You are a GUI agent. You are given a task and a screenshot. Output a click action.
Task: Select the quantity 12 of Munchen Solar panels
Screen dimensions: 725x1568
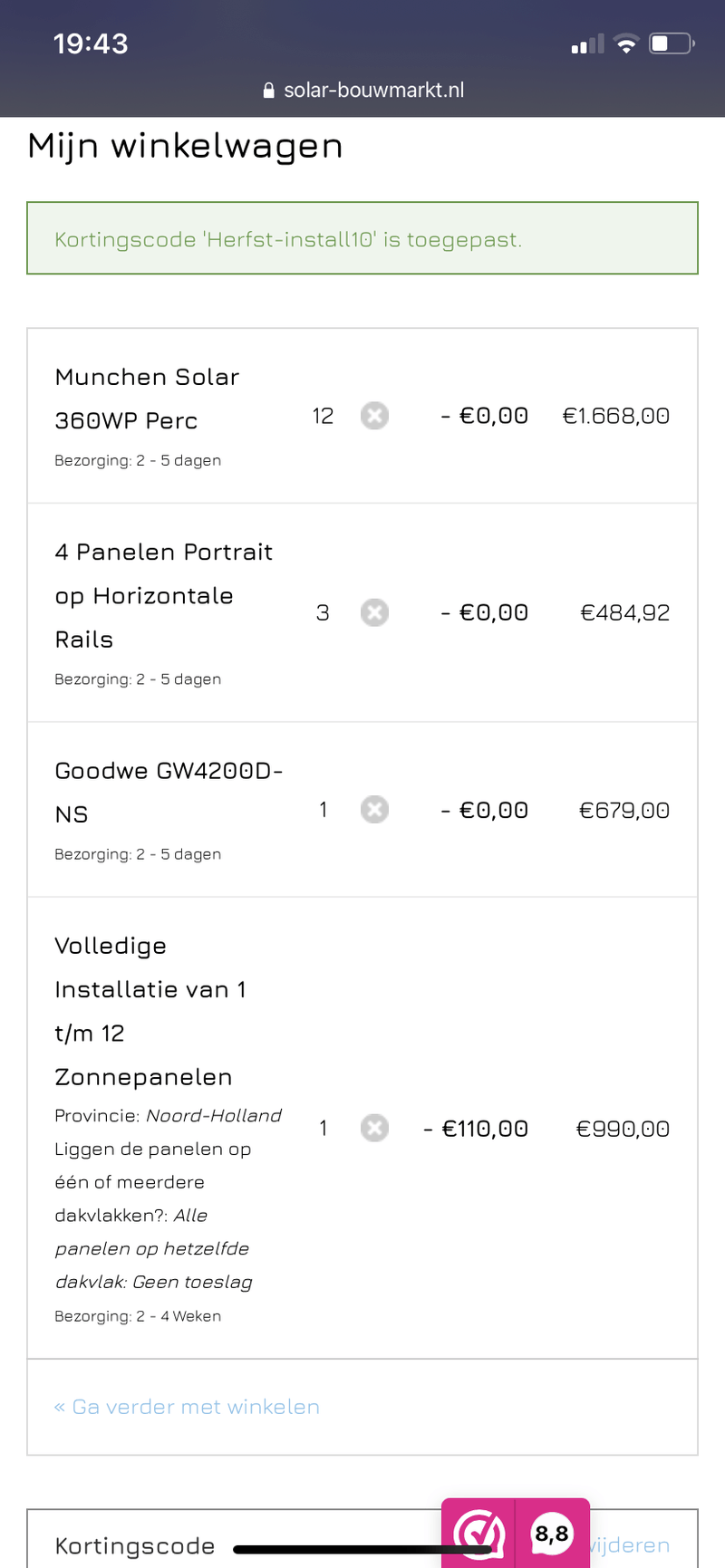323,415
